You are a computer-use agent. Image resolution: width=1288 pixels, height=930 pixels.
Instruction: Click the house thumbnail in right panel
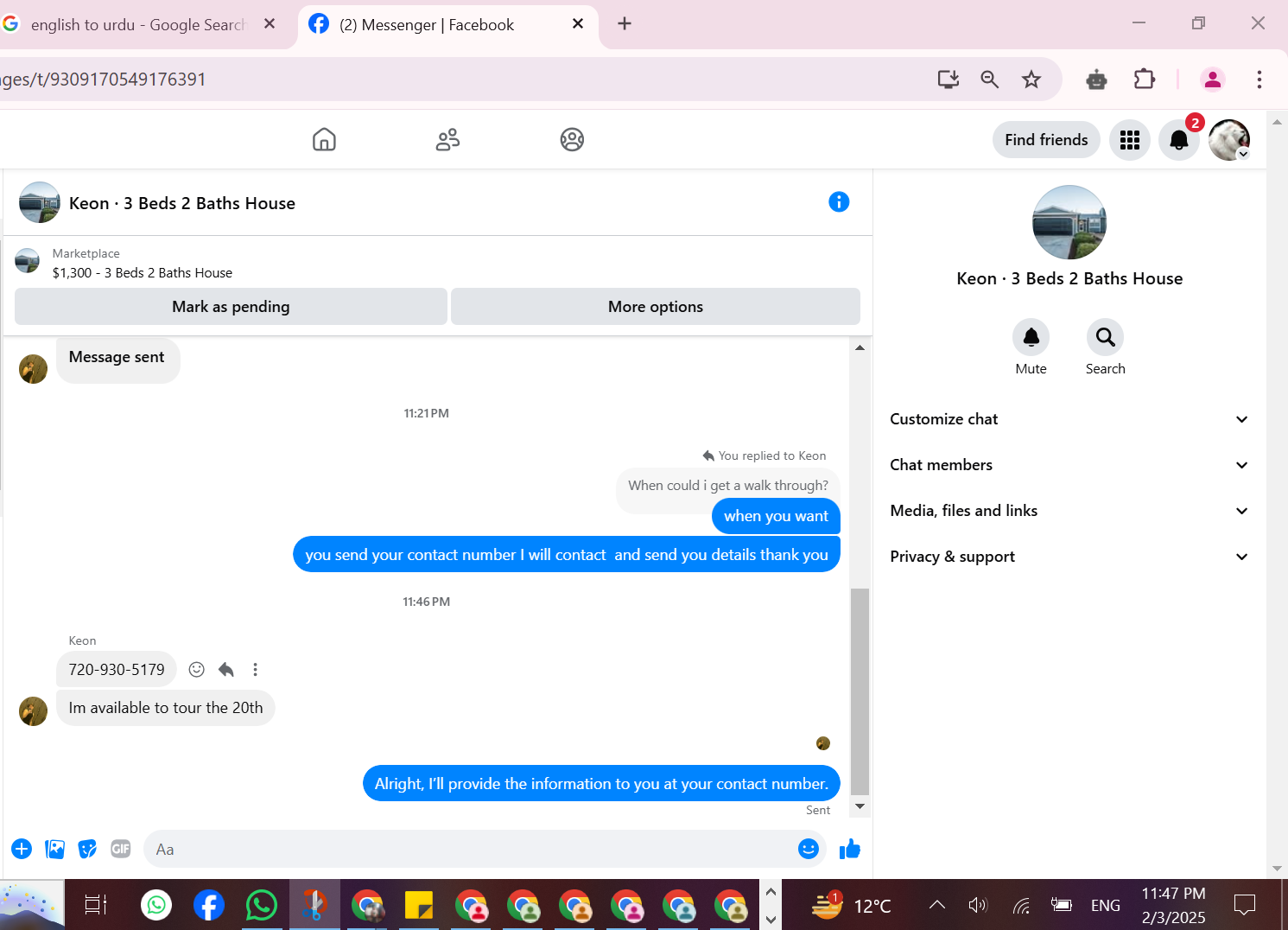click(1069, 222)
